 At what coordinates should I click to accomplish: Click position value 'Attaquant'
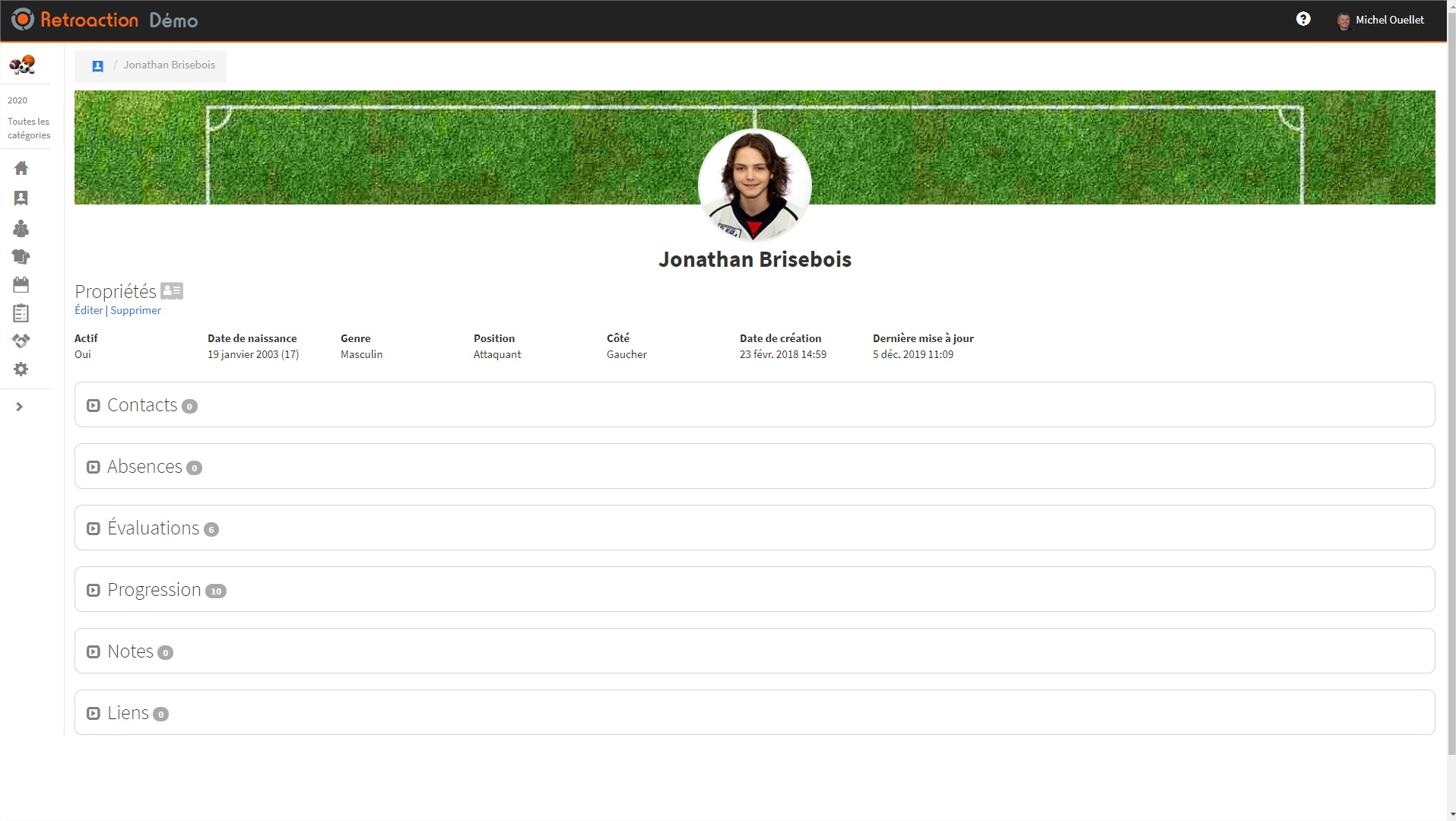tap(497, 354)
